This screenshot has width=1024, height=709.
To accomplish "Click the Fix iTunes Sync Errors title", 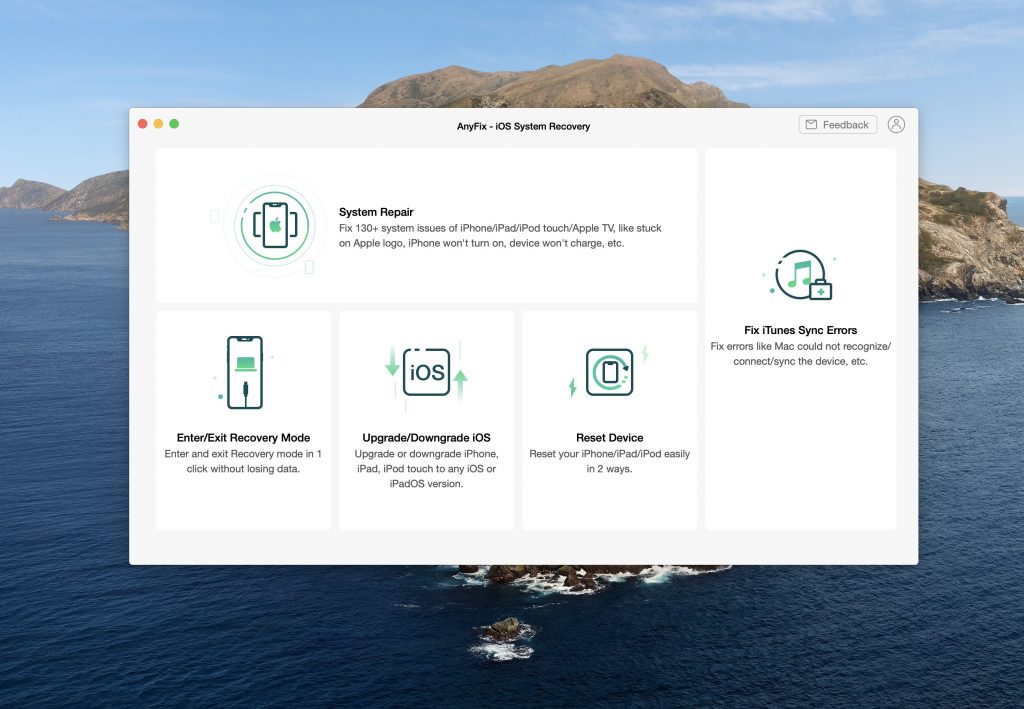I will pyautogui.click(x=801, y=330).
